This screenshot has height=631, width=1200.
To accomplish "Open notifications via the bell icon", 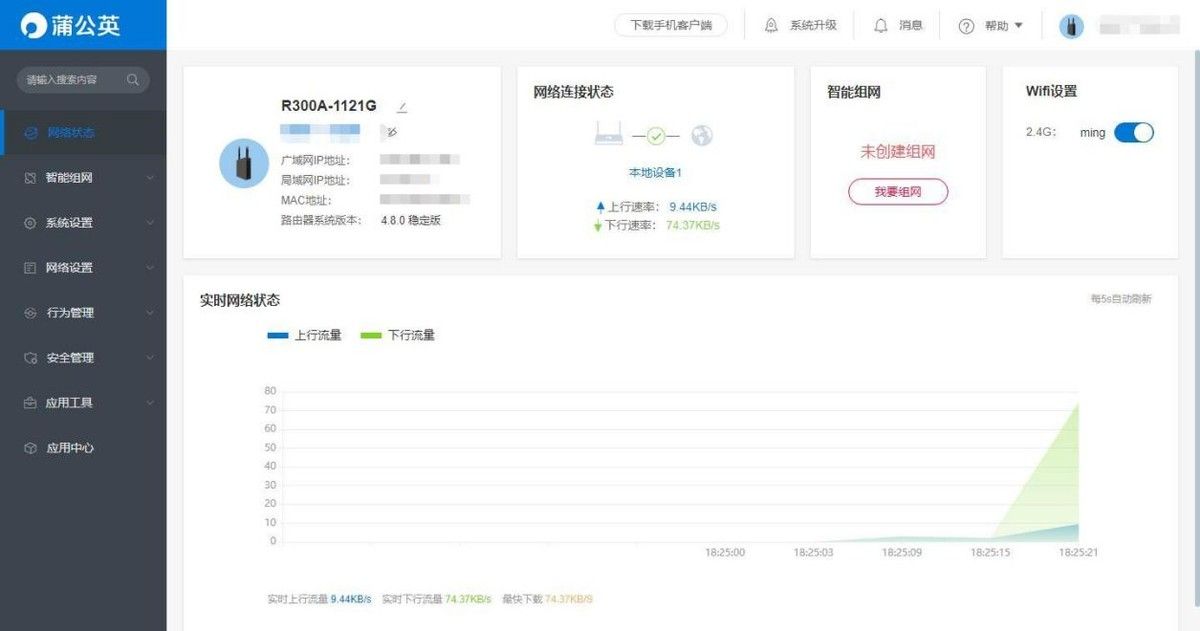I will [880, 26].
